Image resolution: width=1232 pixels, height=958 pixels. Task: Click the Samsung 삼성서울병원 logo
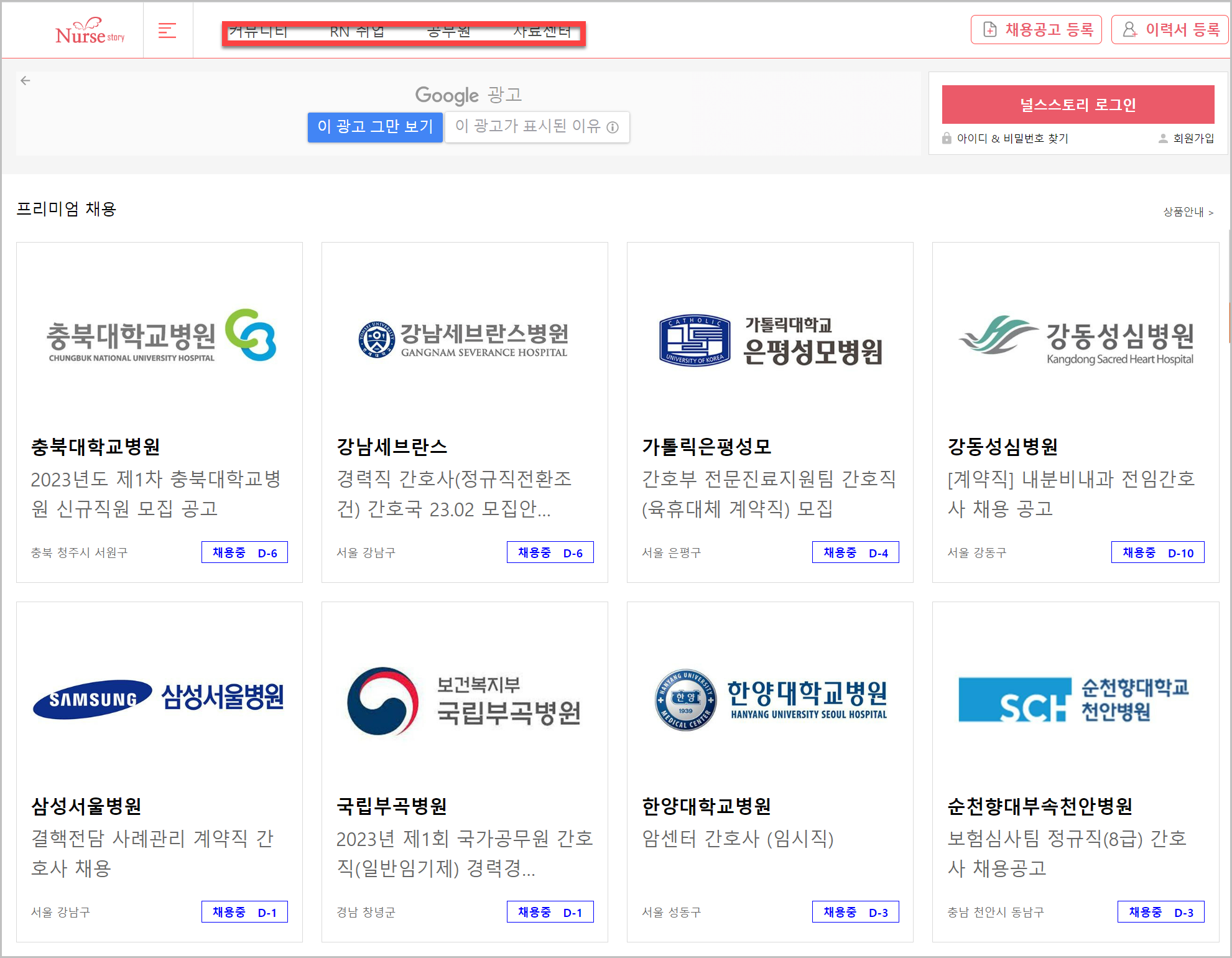tap(159, 698)
